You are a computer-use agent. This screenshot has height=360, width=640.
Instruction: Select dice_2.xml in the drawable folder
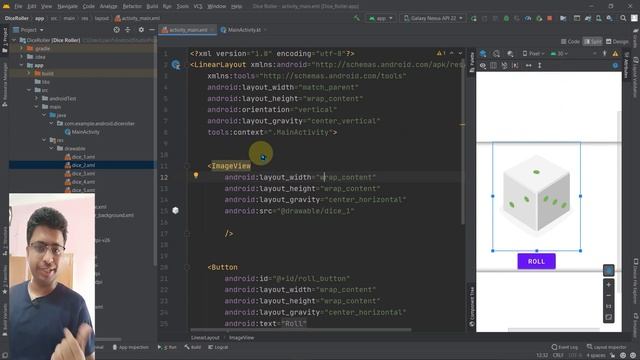click(x=83, y=165)
